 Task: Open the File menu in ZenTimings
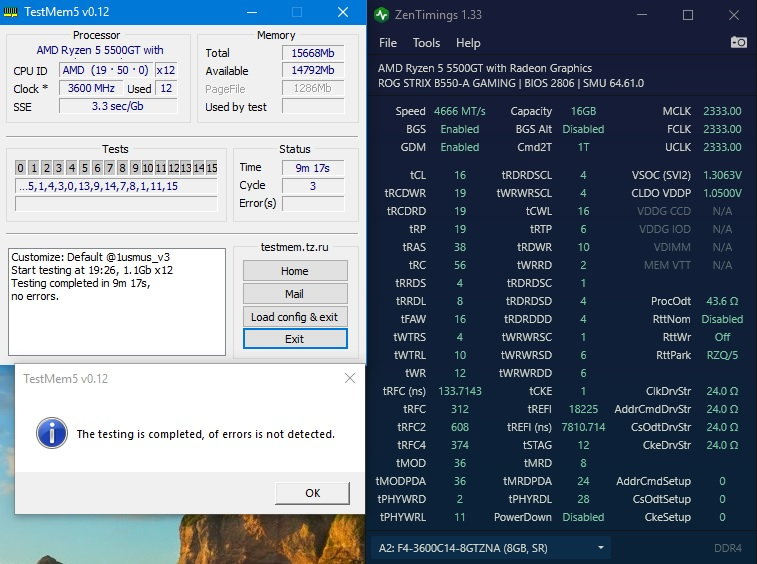pyautogui.click(x=388, y=43)
